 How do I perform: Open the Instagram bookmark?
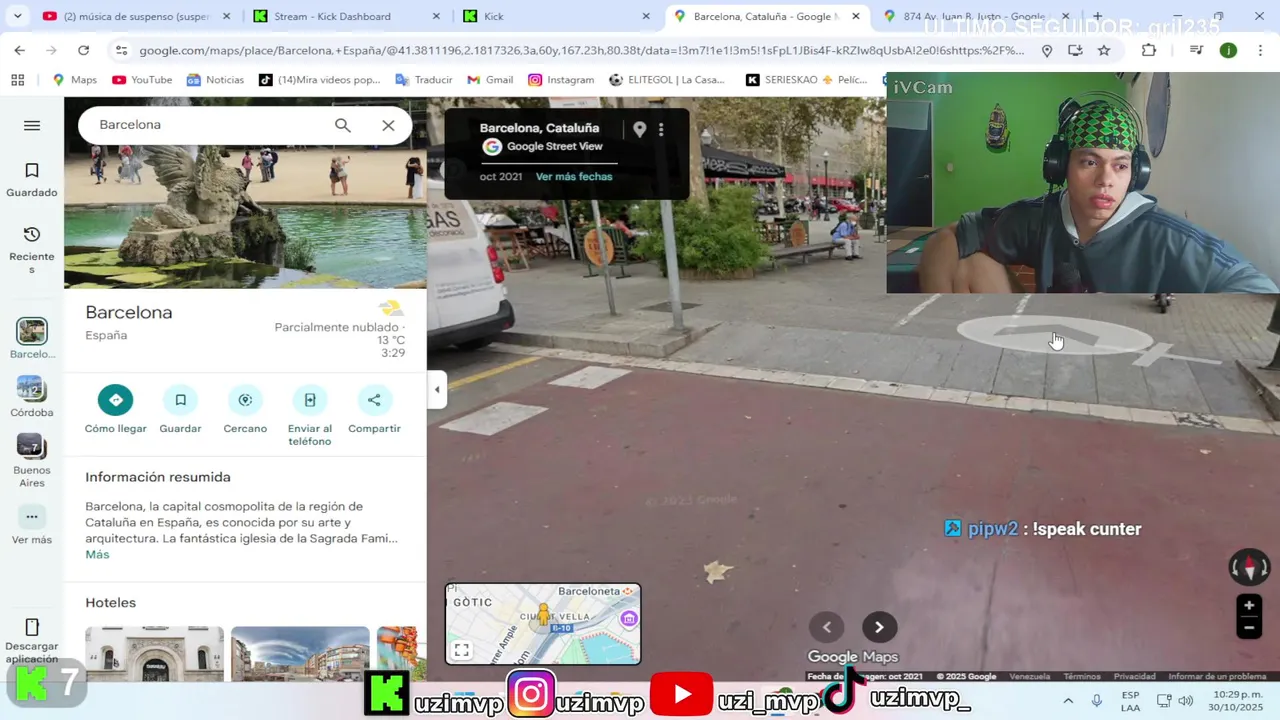click(x=561, y=80)
